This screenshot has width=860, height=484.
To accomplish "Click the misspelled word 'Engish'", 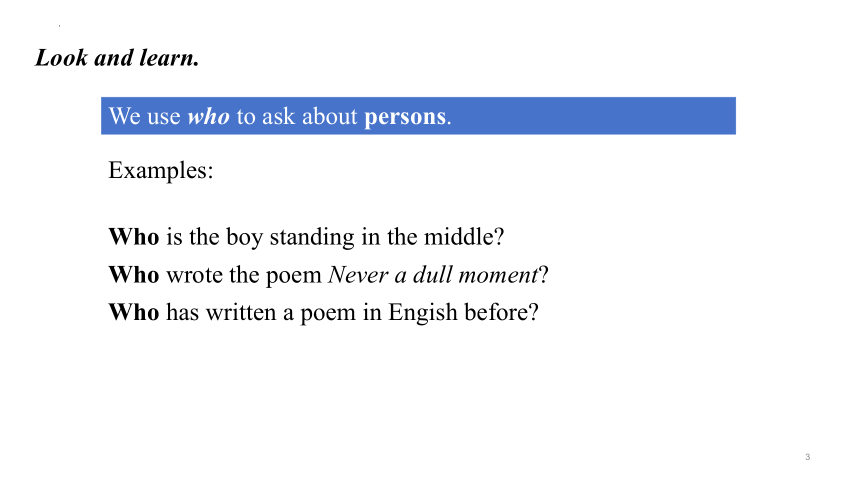I will click(x=423, y=313).
